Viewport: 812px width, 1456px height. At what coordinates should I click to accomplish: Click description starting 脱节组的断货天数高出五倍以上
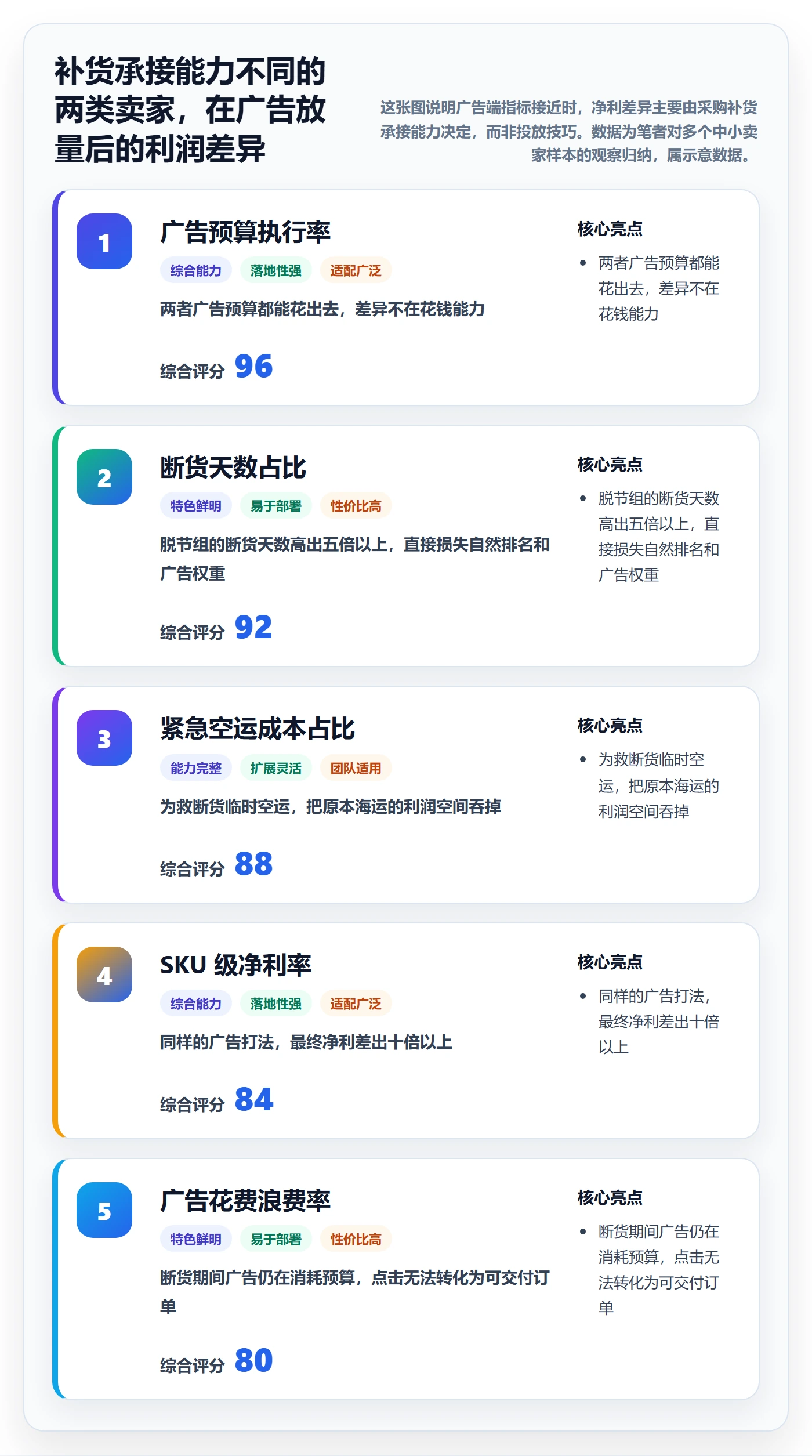pos(355,559)
